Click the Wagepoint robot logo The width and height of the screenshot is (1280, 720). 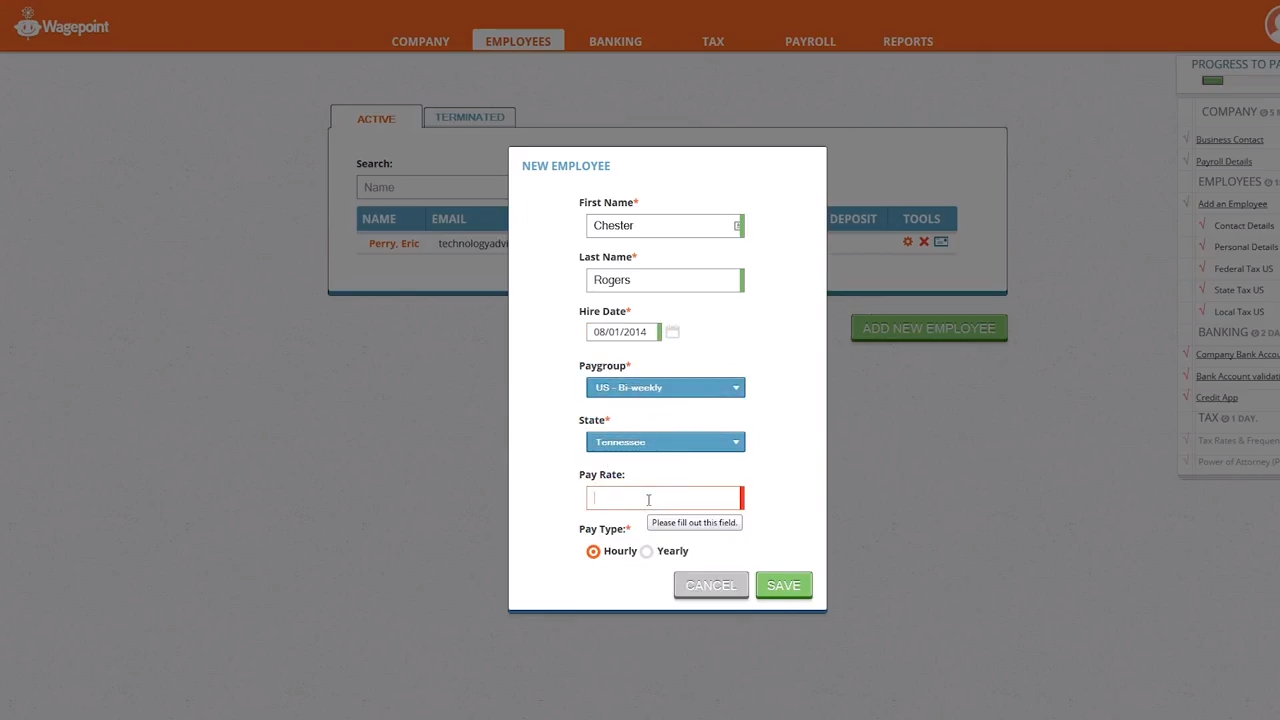coord(27,25)
